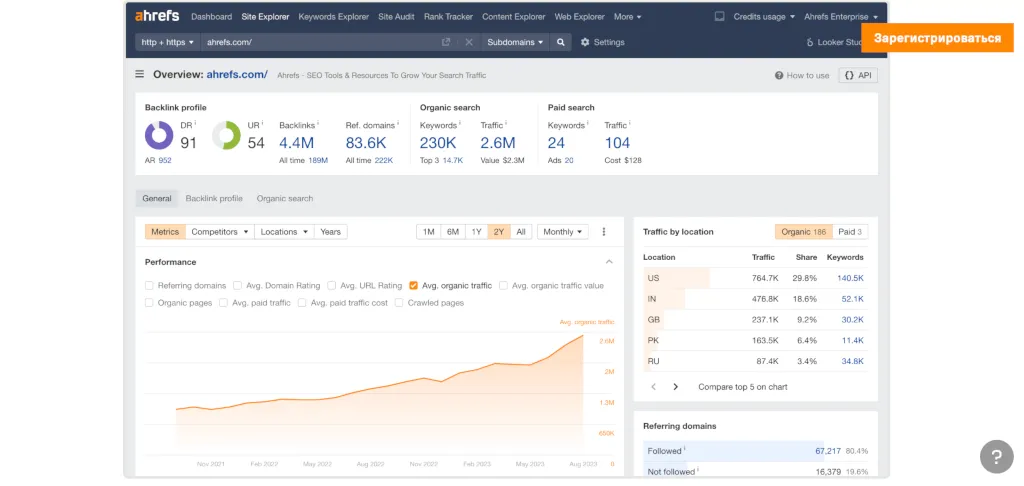Viewport: 1024px width, 486px height.
Task: Open Web Explorer
Action: 580,16
